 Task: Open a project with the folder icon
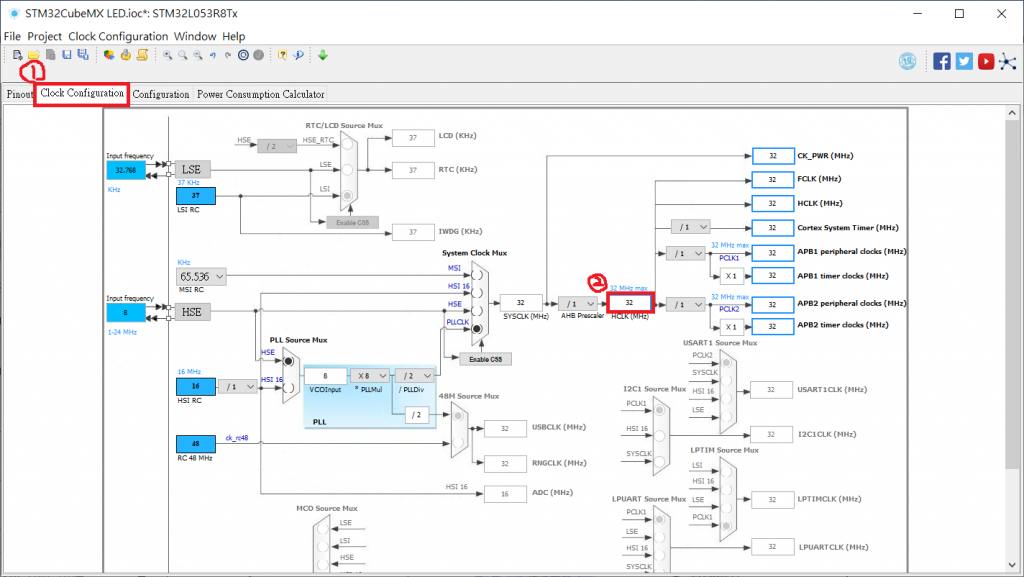click(34, 55)
